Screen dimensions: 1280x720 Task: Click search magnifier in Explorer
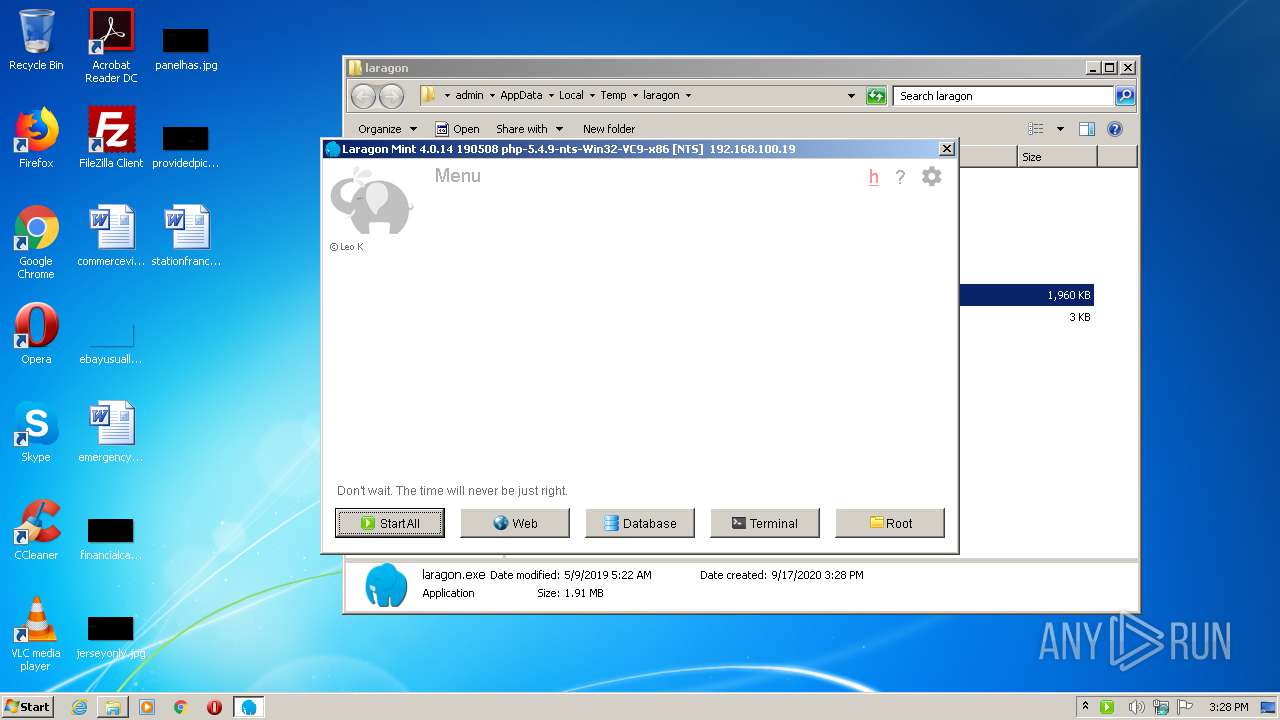1125,96
